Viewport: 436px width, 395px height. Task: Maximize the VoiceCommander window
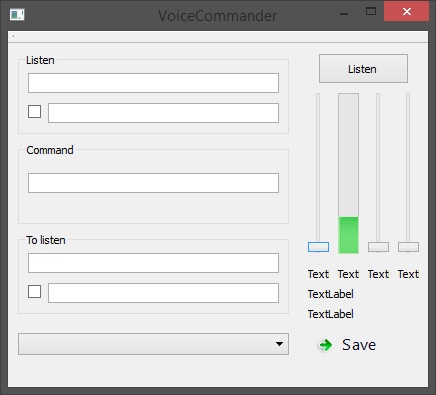[371, 12]
